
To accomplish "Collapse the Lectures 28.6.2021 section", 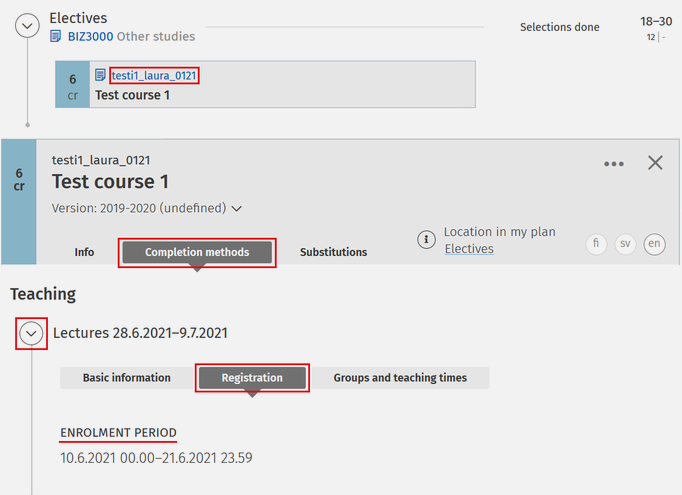I will (x=32, y=333).
